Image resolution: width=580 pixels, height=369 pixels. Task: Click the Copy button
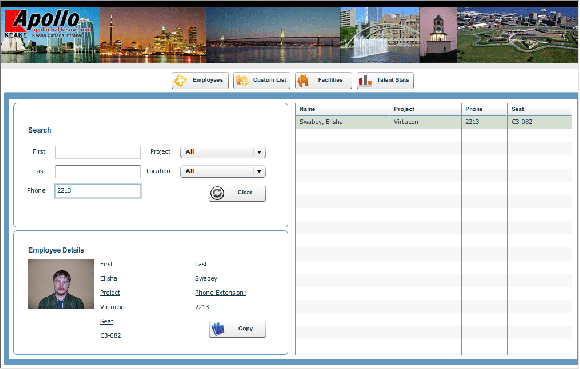[237, 328]
